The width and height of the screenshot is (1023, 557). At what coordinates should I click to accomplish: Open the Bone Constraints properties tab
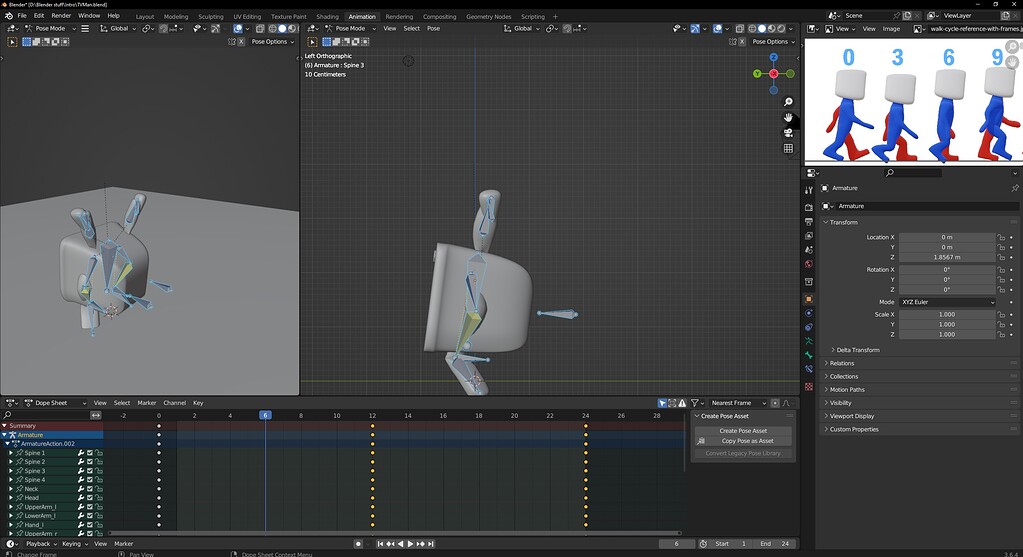809,369
